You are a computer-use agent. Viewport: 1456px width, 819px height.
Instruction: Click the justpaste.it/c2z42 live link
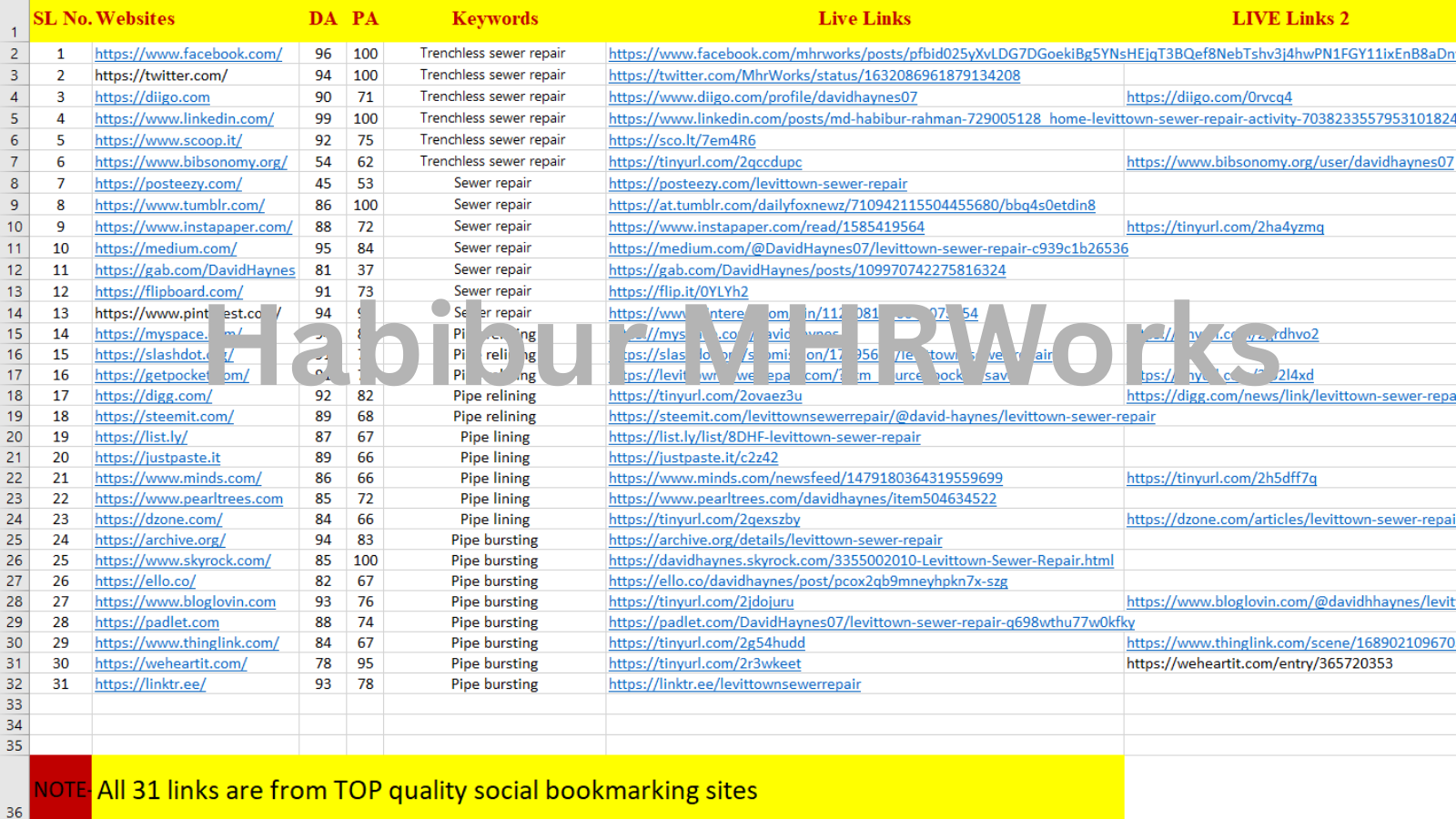tap(693, 458)
